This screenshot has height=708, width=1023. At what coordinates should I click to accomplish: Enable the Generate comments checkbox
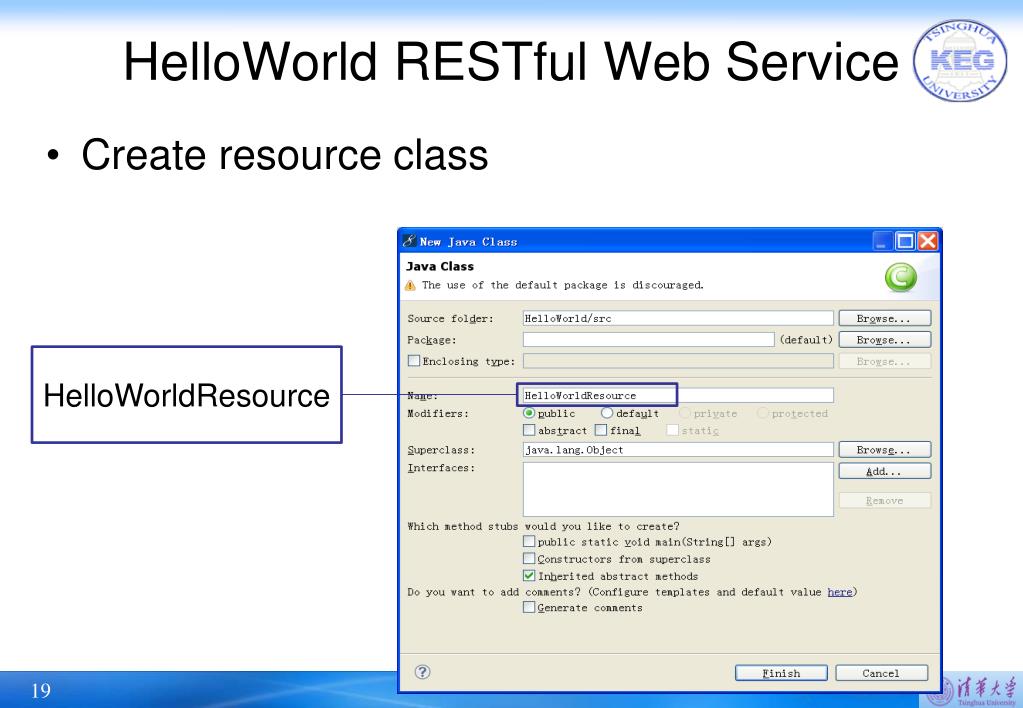click(529, 607)
